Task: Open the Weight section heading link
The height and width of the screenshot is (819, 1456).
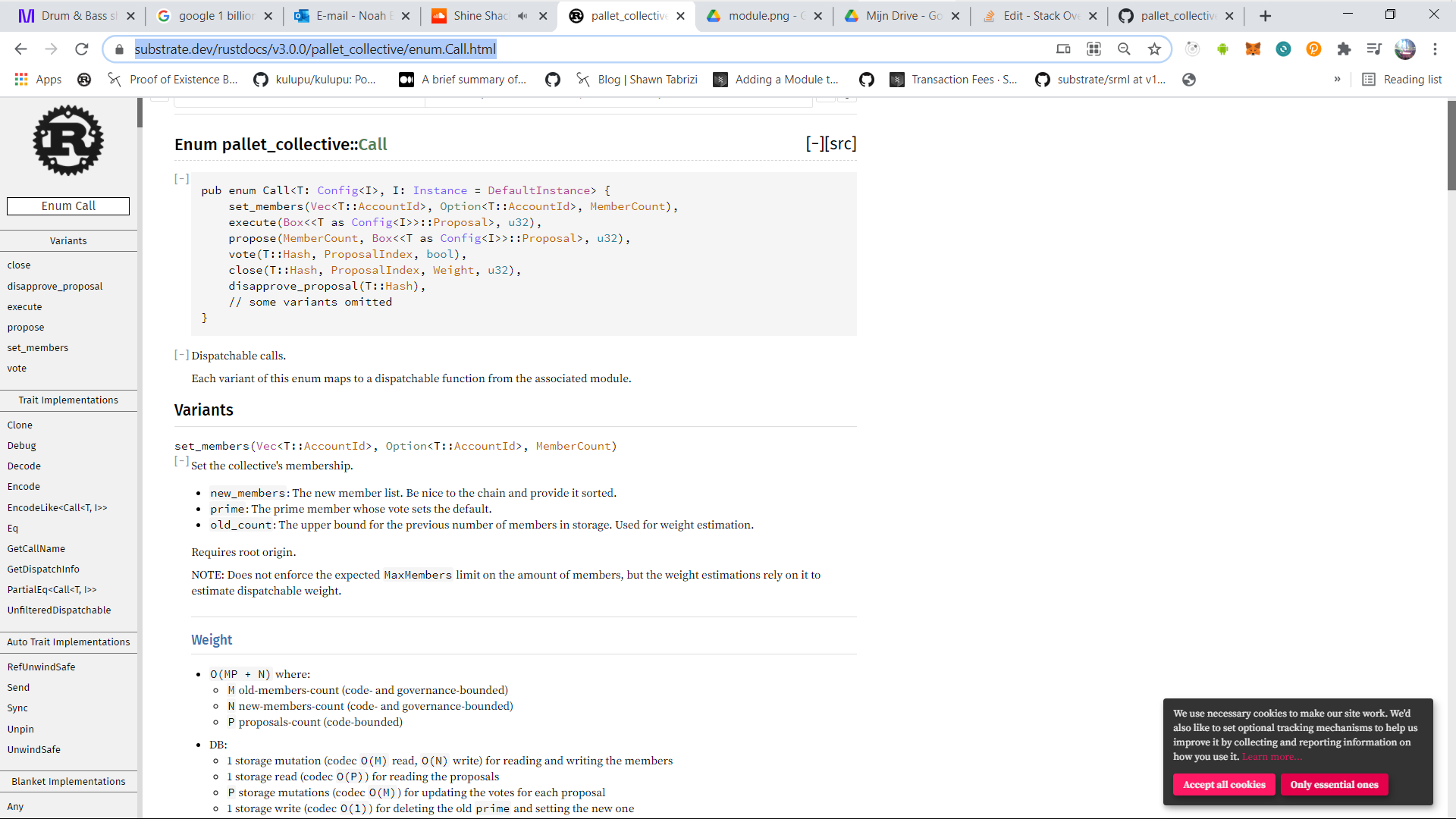Action: click(212, 640)
